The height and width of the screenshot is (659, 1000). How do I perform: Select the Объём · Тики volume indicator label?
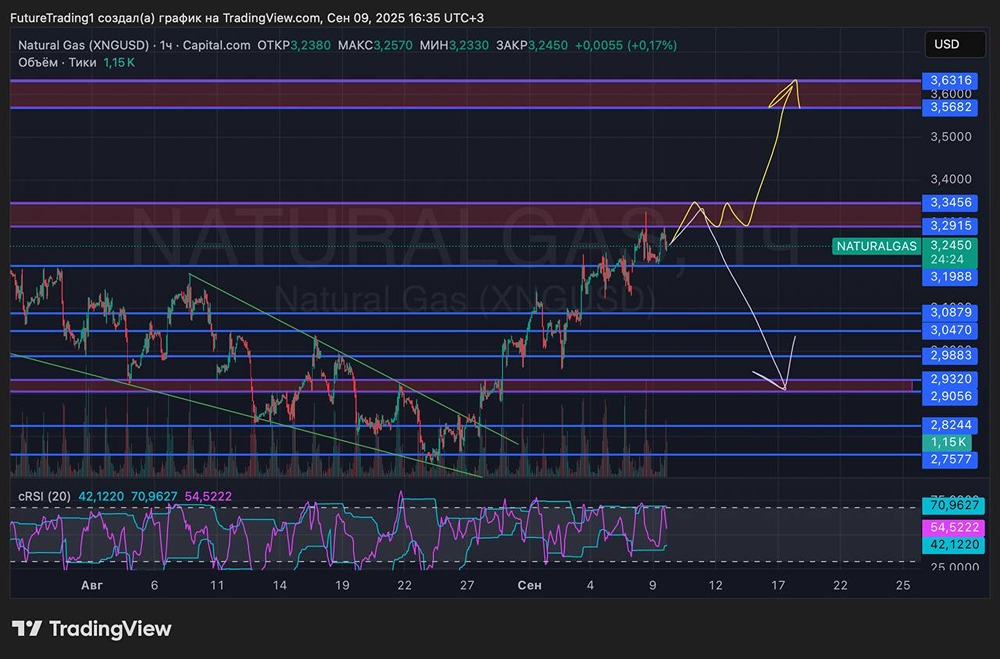coord(57,62)
